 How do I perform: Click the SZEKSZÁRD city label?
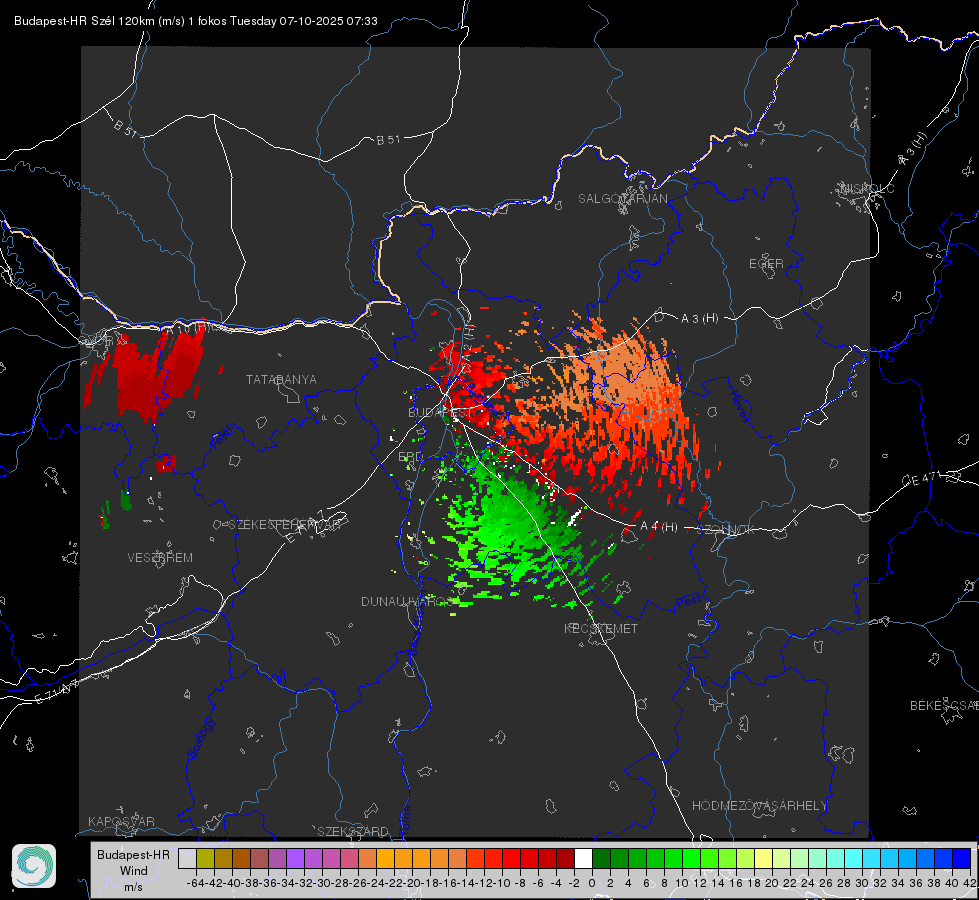click(x=352, y=831)
